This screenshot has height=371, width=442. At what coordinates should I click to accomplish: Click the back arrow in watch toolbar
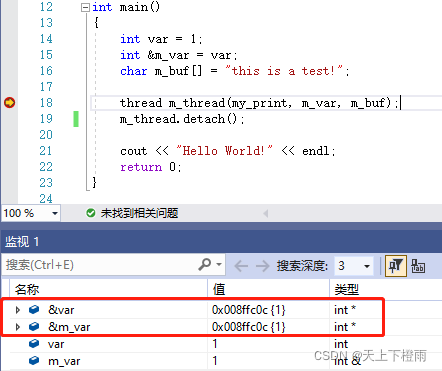tap(241, 266)
